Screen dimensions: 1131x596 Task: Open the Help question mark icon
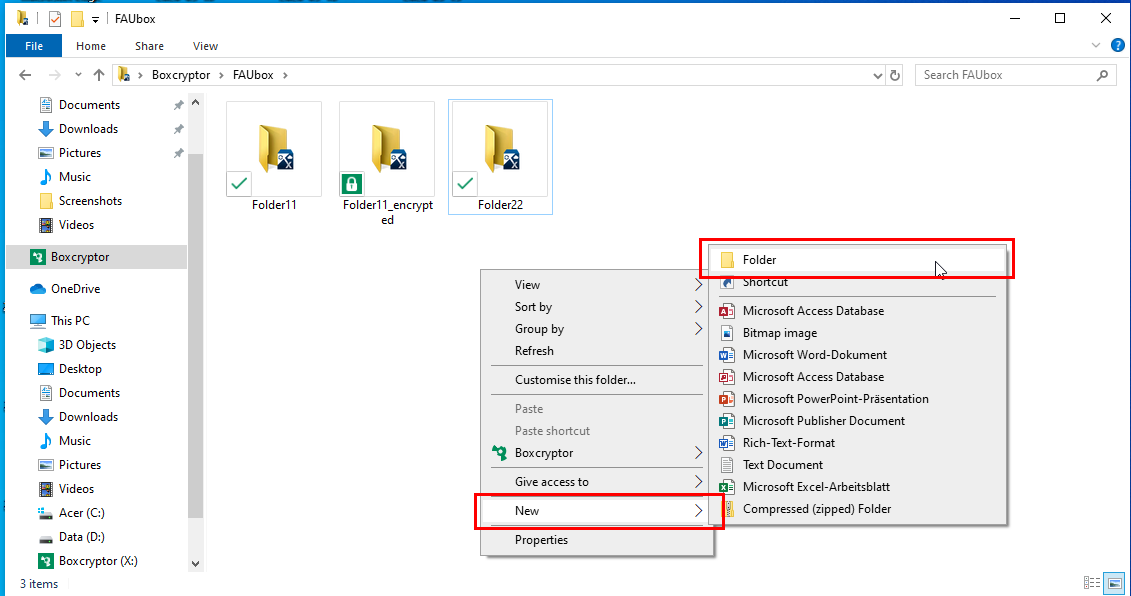[x=1117, y=45]
